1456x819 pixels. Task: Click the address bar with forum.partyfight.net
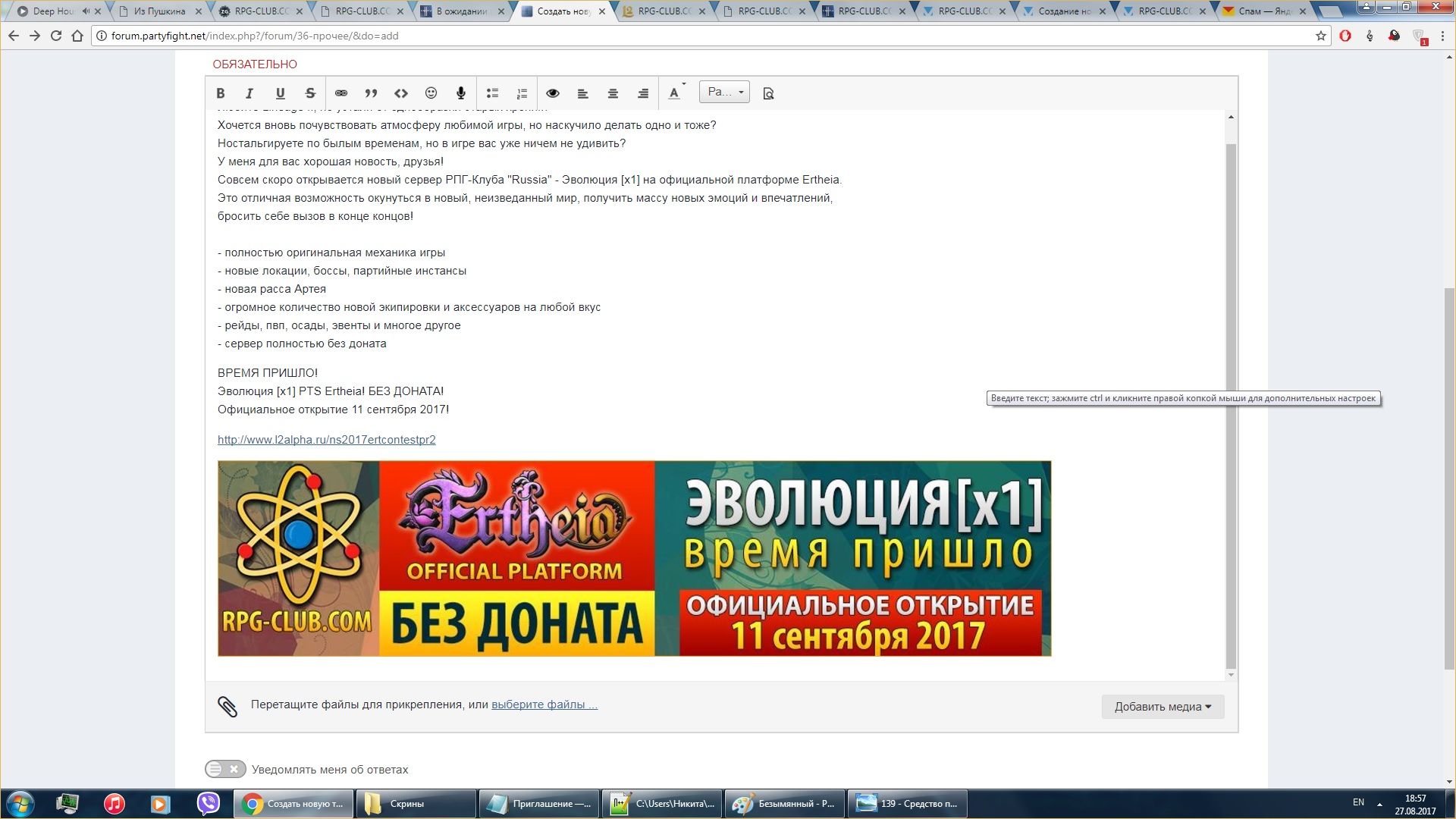pos(705,36)
